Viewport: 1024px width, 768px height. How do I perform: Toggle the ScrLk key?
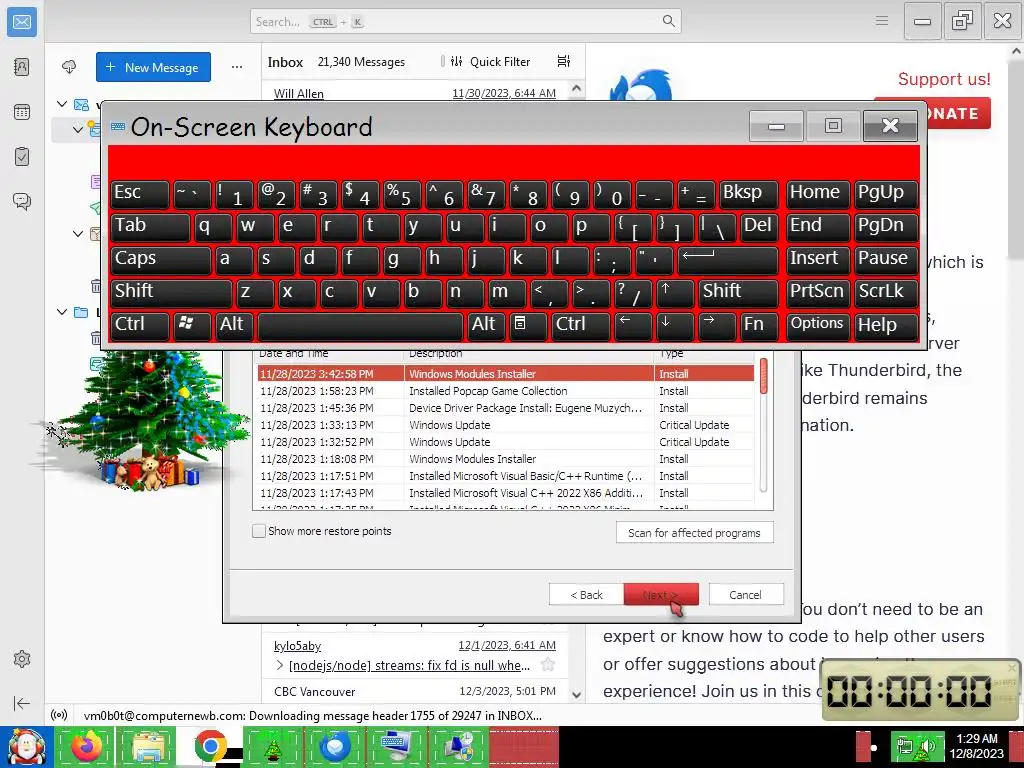coord(886,292)
